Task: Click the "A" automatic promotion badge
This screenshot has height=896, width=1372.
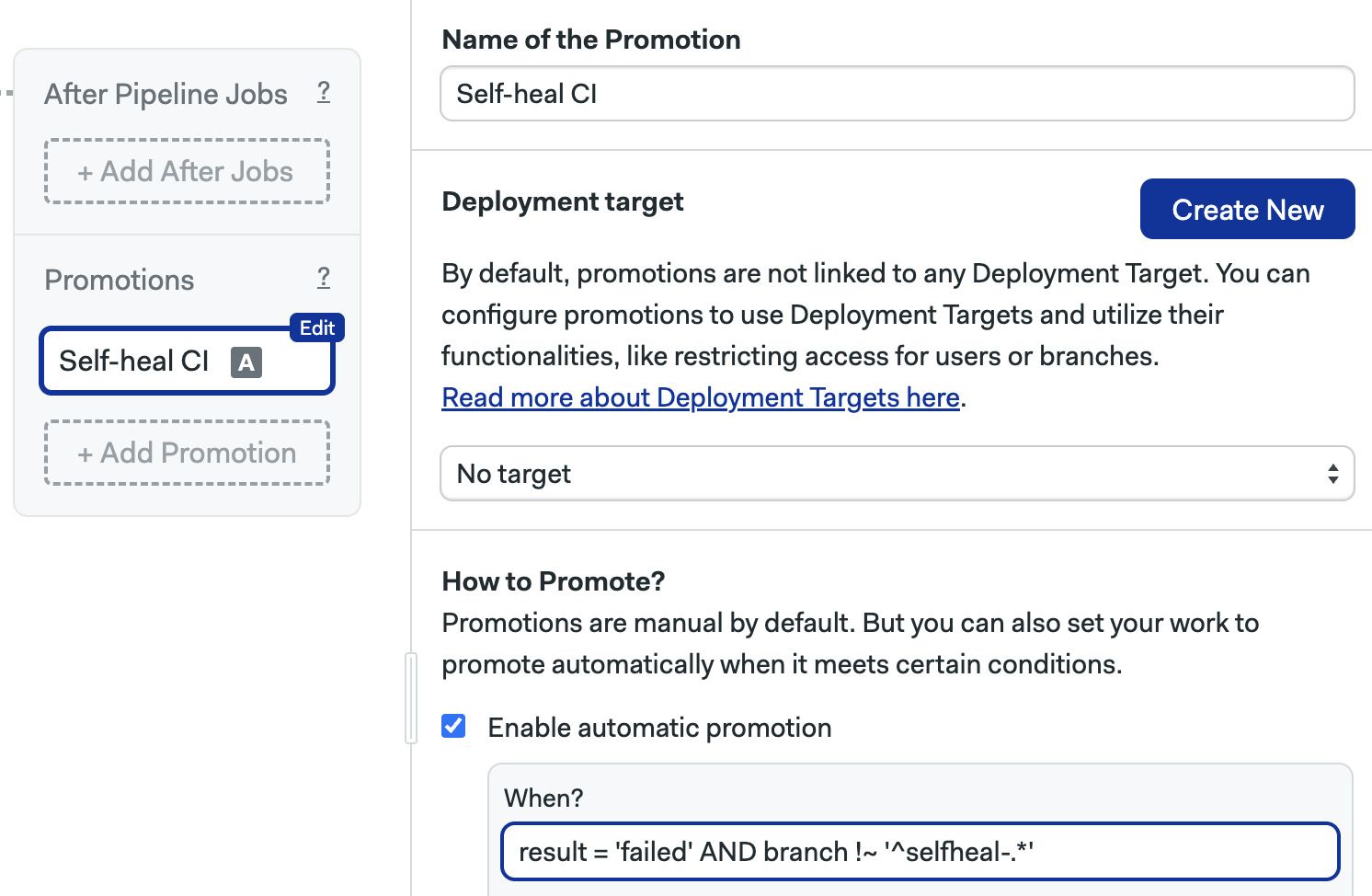Action: pyautogui.click(x=246, y=362)
